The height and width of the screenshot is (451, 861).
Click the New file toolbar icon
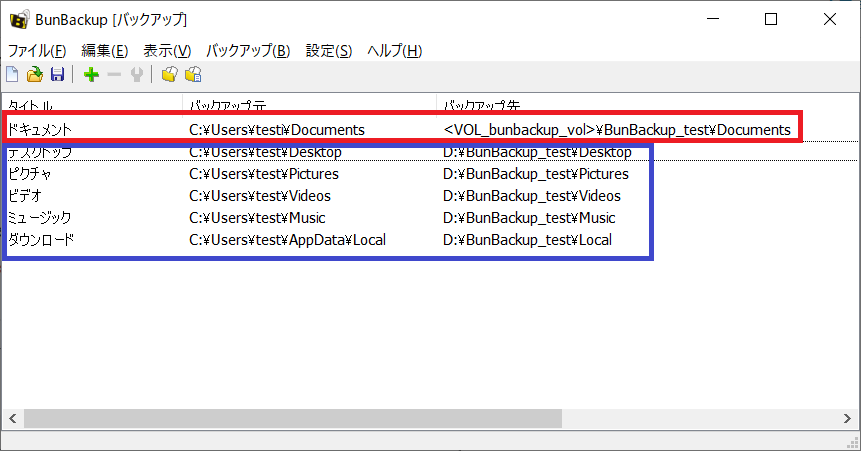point(12,74)
